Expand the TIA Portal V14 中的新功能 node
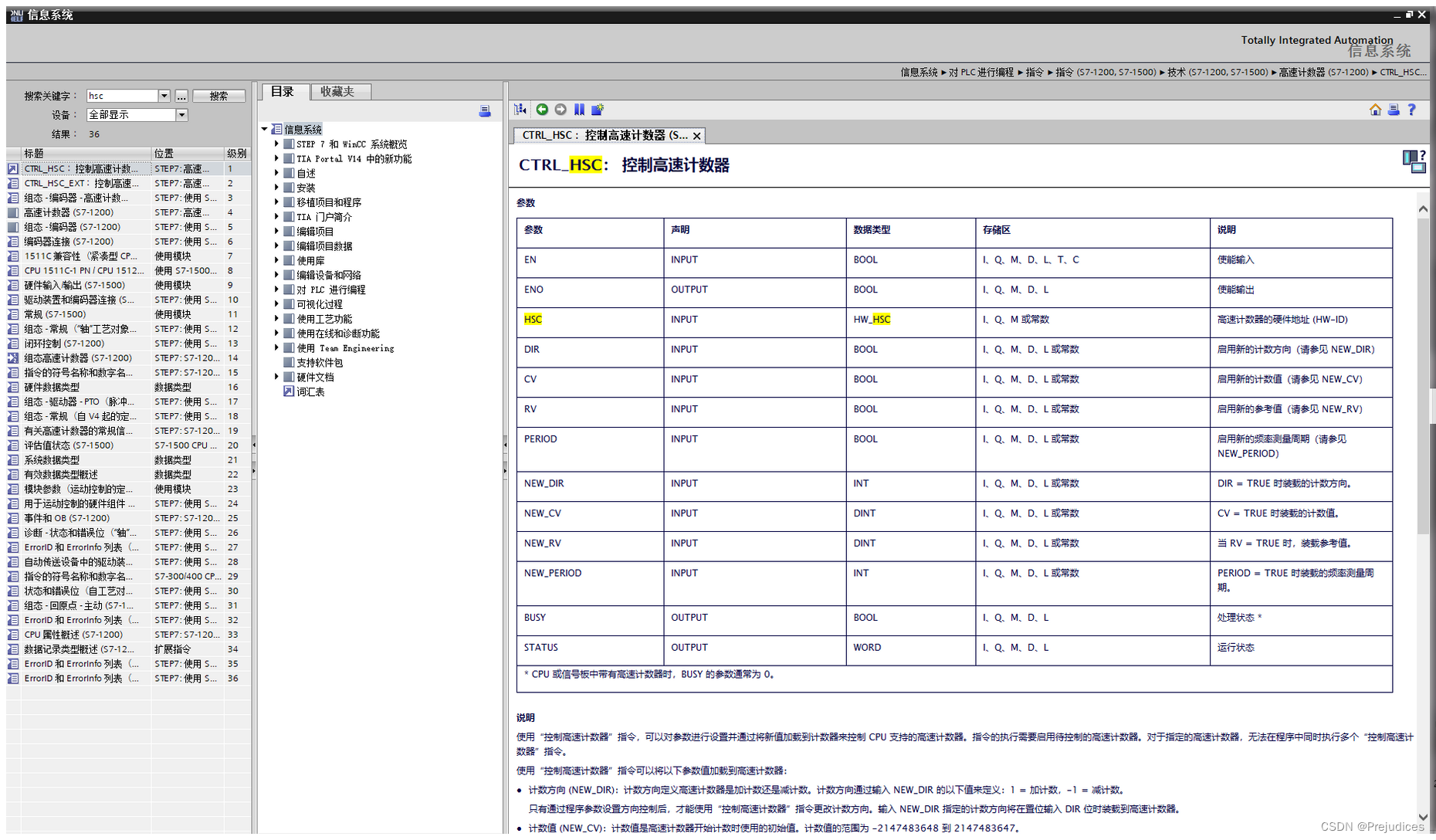The image size is (1436, 840). pyautogui.click(x=276, y=158)
